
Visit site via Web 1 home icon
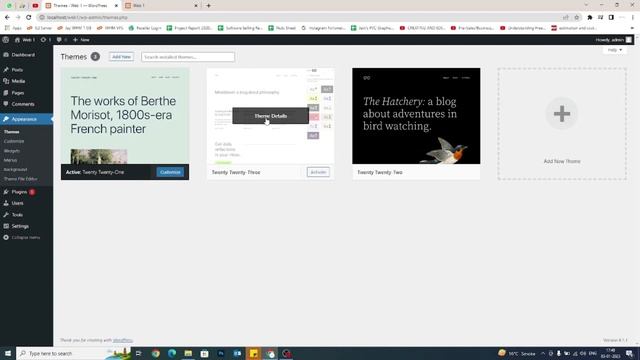(x=24, y=40)
